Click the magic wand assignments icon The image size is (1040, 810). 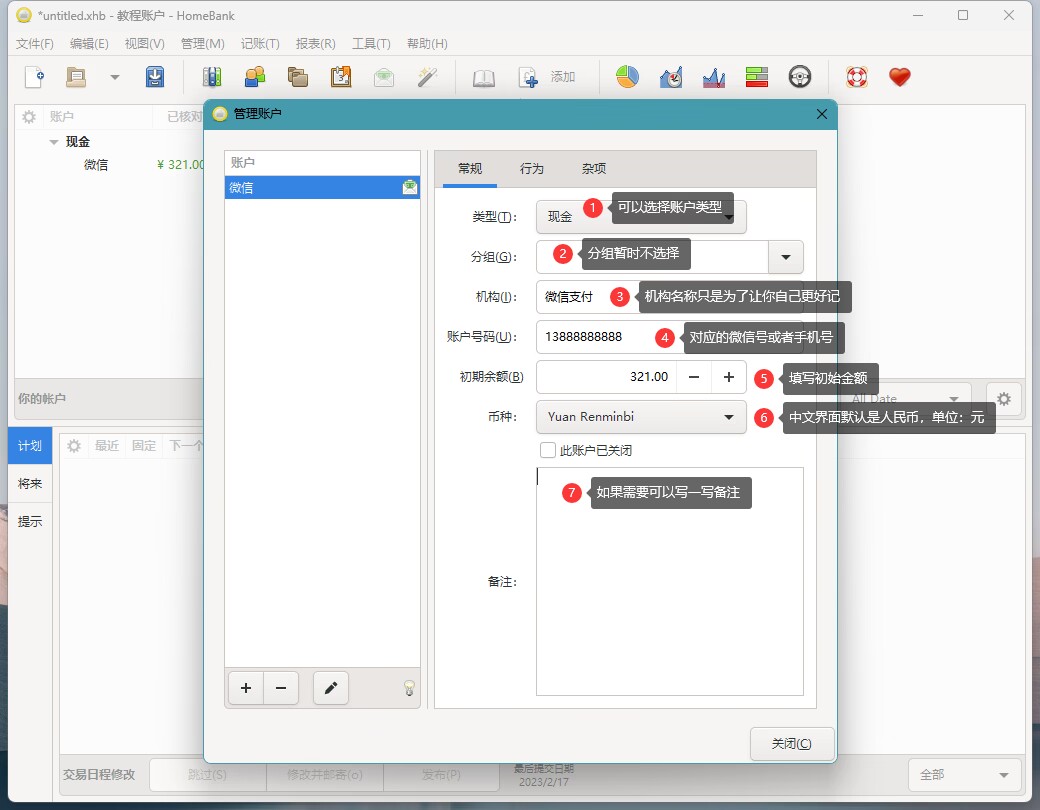coord(428,77)
